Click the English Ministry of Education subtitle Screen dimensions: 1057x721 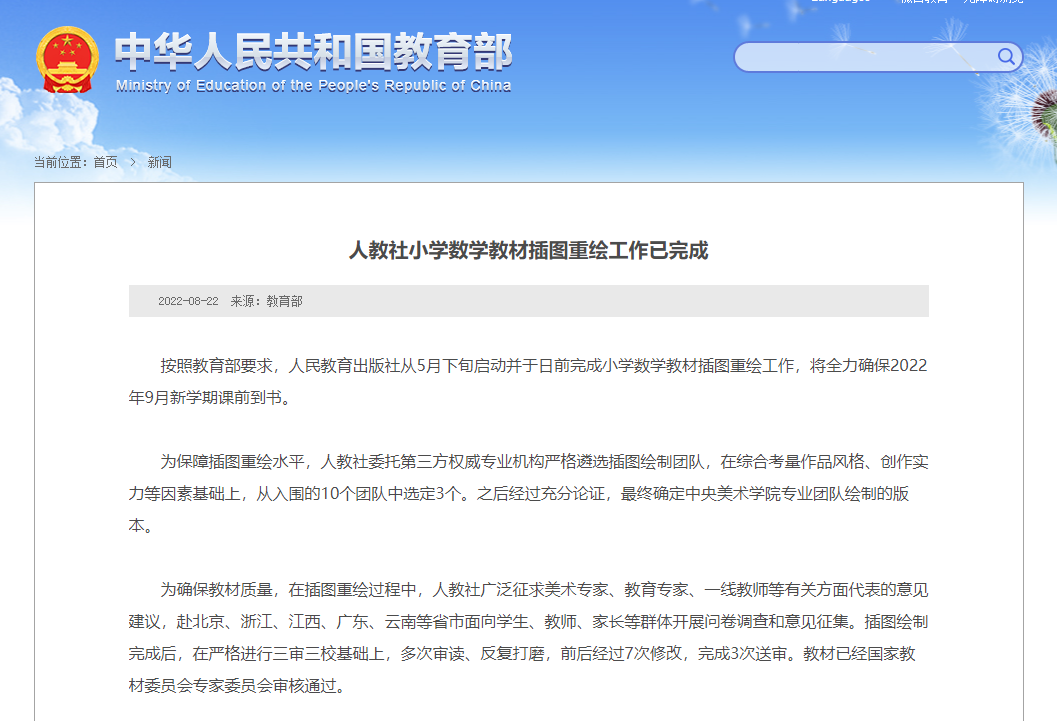313,86
